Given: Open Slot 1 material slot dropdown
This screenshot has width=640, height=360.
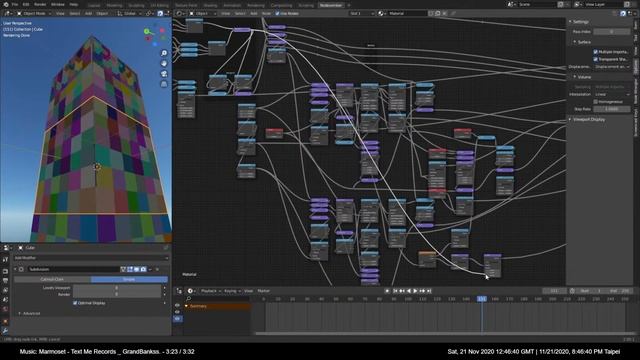Looking at the screenshot, I should click(362, 13).
